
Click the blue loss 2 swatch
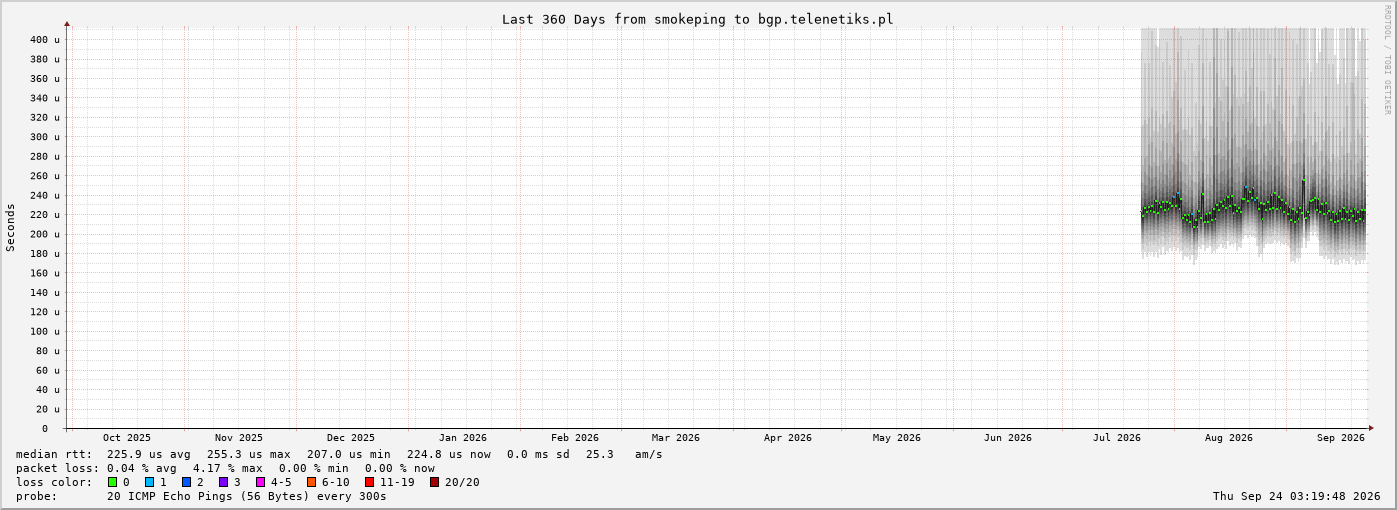point(187,482)
